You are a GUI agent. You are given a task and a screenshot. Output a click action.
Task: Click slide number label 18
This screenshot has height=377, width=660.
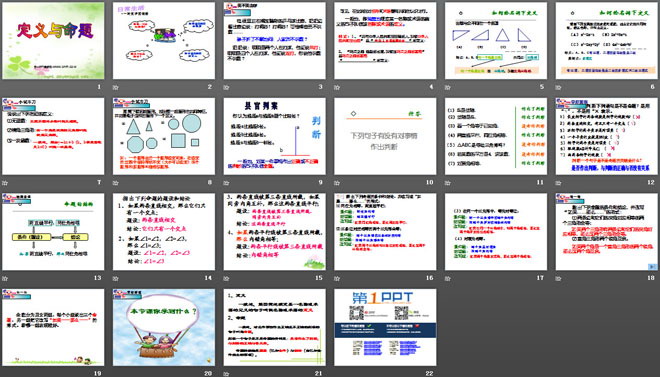pos(651,278)
